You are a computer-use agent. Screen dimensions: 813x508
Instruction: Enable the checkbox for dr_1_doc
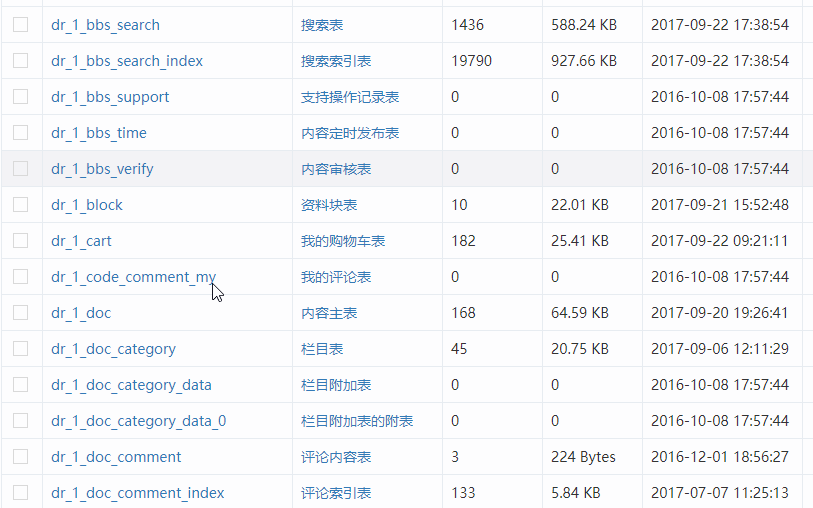pos(21,313)
